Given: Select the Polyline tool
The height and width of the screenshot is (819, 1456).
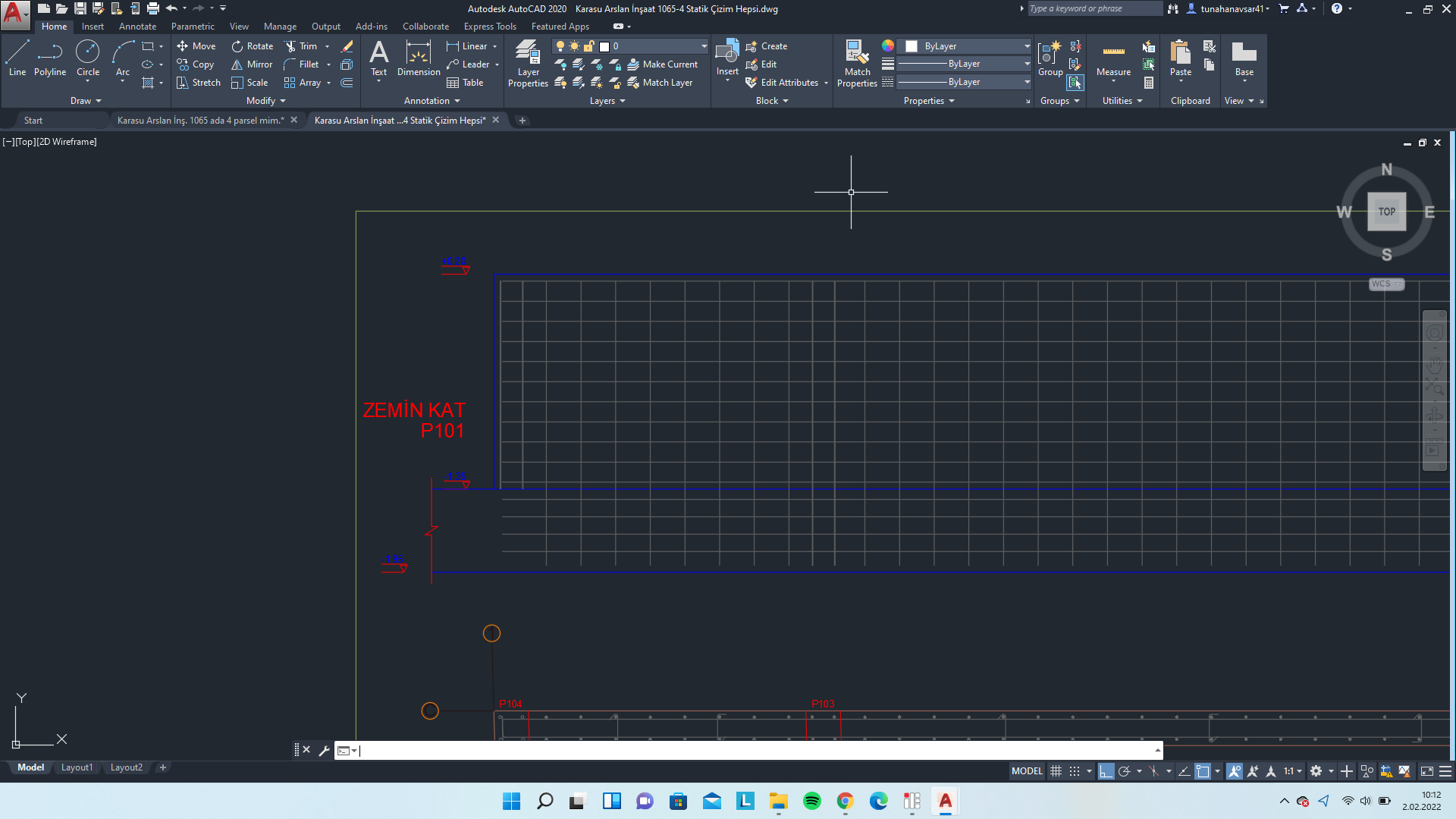Looking at the screenshot, I should coord(50,59).
